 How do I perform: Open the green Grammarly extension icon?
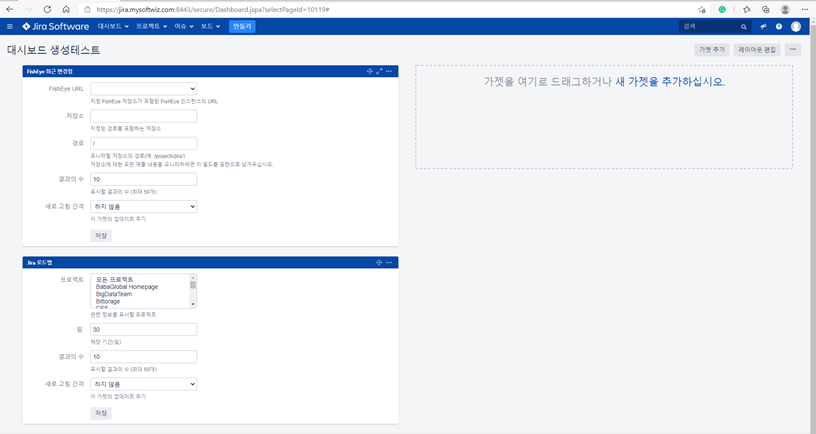(x=722, y=9)
